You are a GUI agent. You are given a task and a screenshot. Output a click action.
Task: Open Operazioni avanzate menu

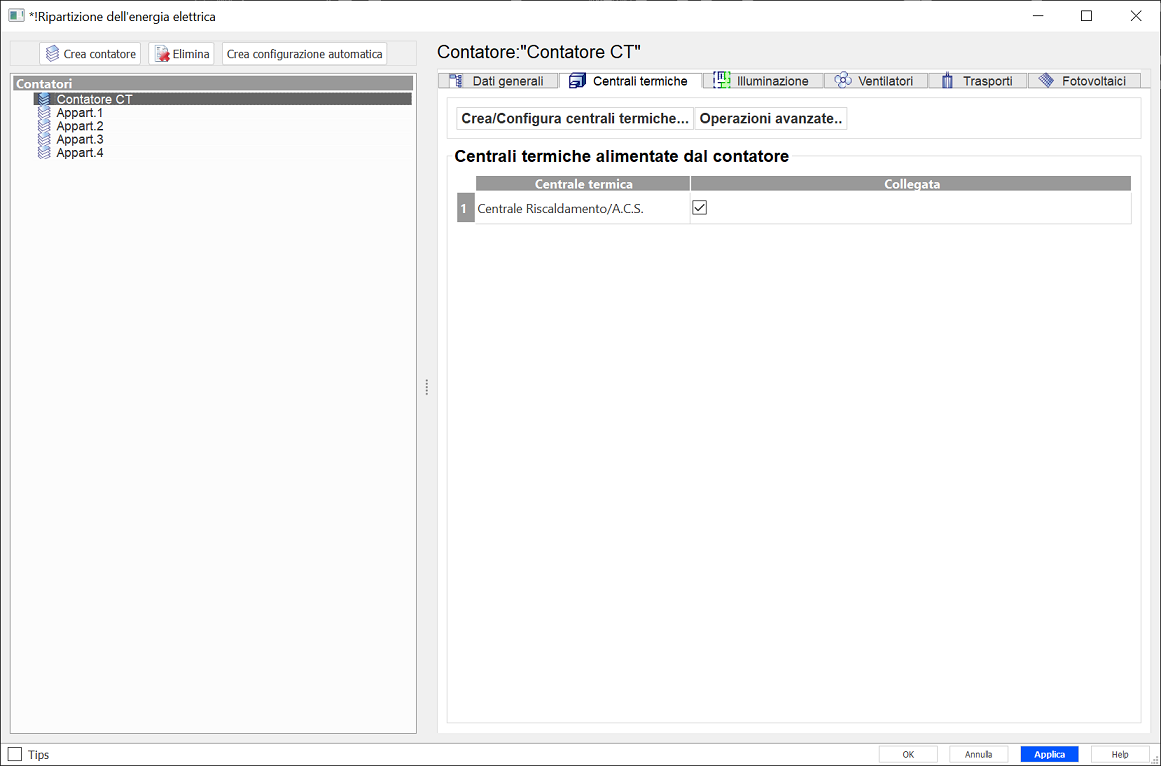771,119
